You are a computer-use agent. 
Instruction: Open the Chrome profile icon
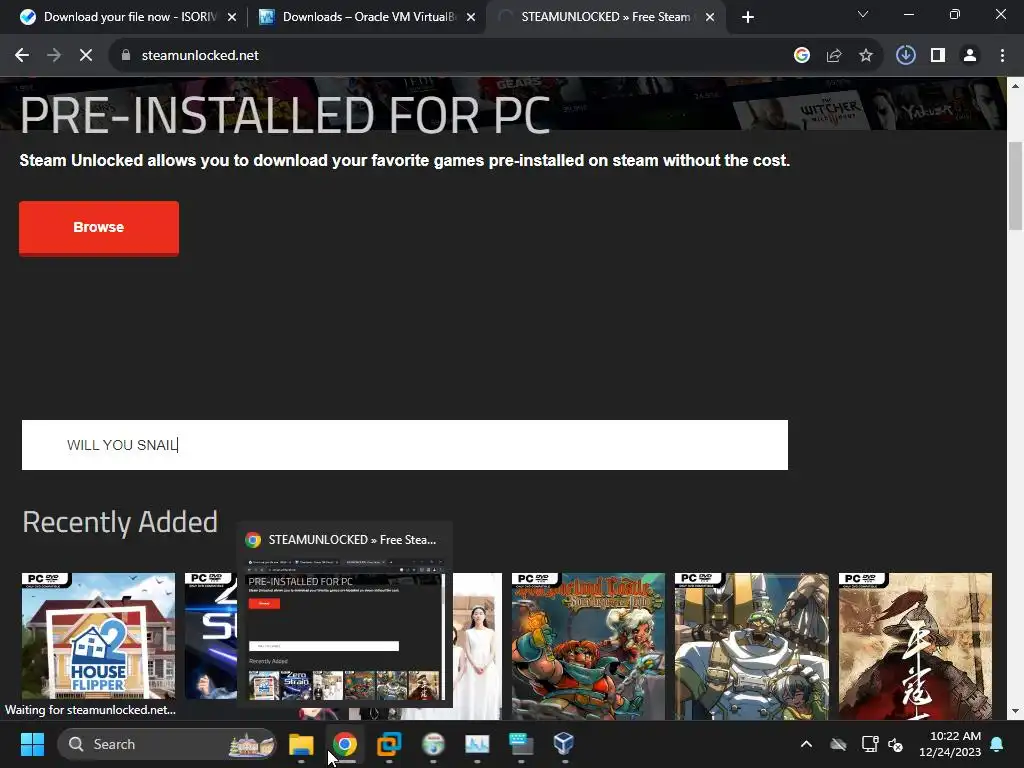(970, 56)
